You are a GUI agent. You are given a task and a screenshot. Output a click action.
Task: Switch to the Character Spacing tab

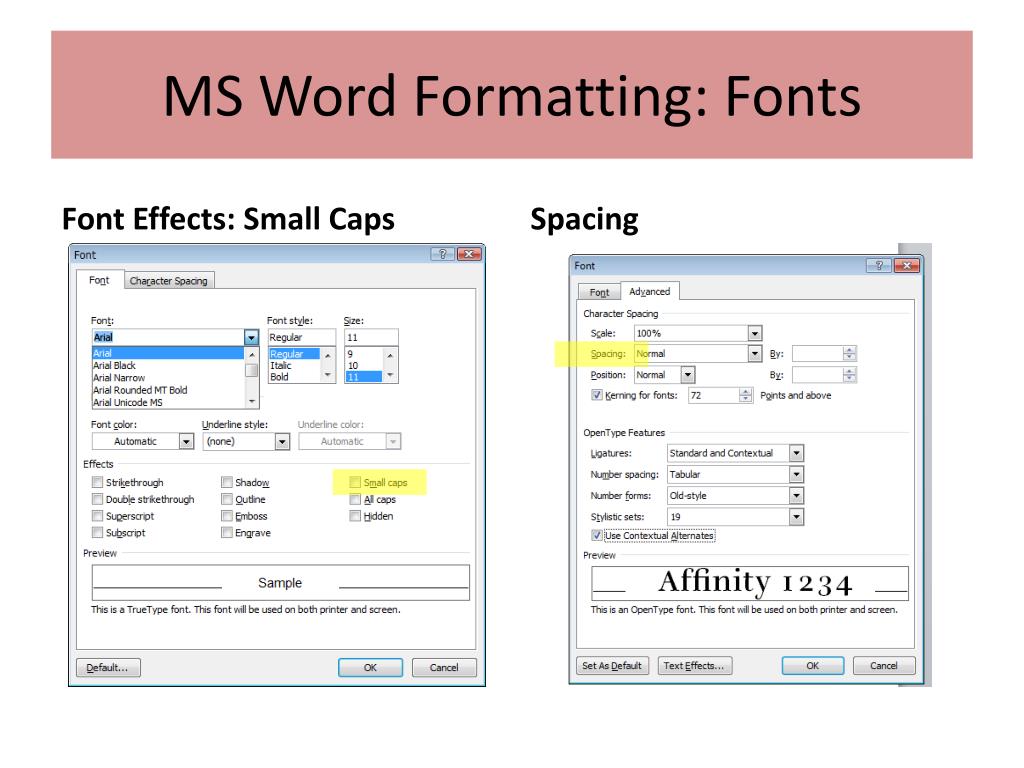tap(168, 280)
